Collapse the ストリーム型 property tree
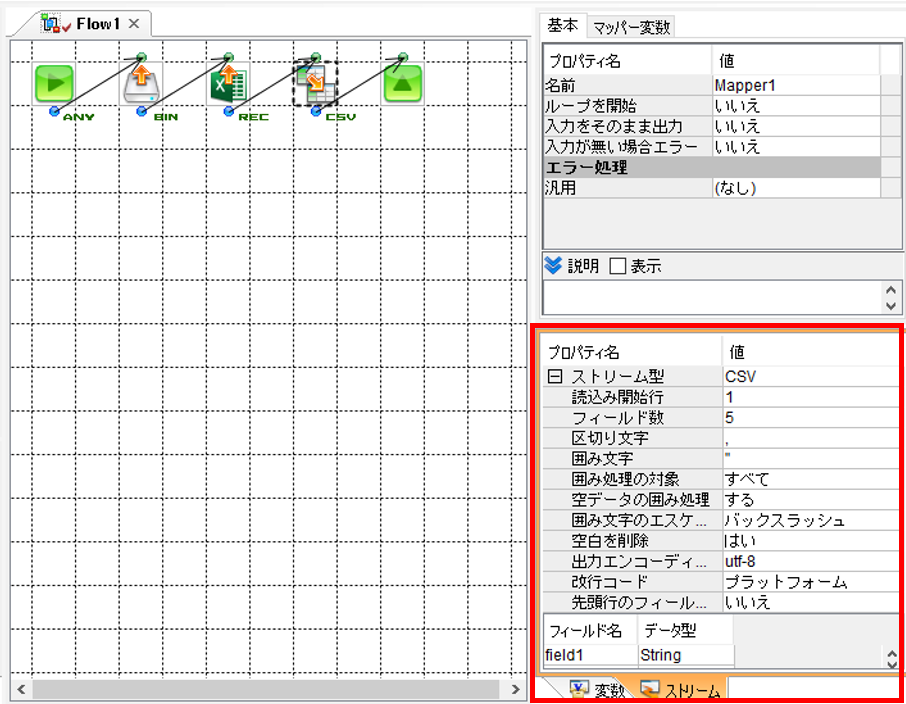 (x=555, y=377)
